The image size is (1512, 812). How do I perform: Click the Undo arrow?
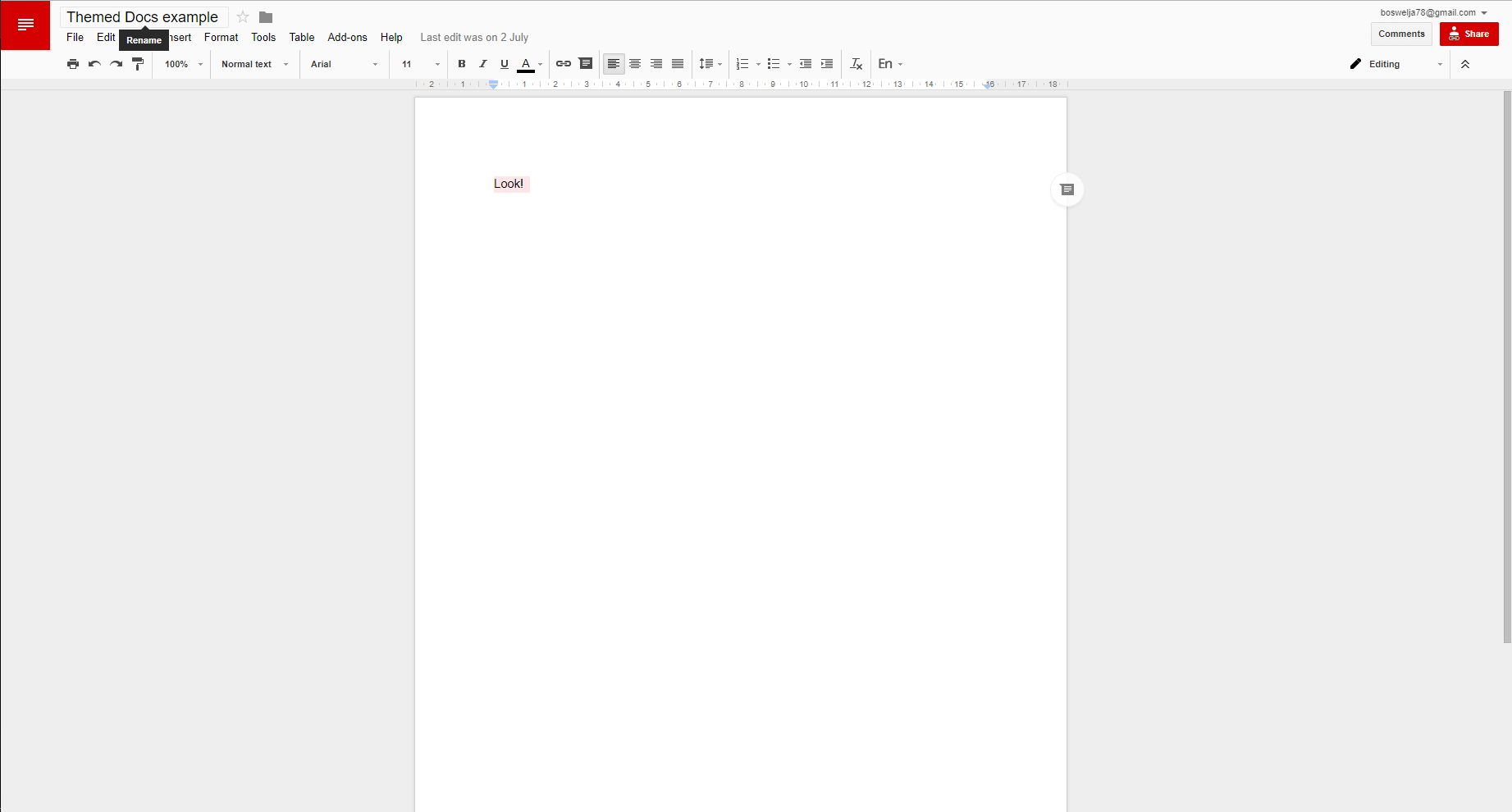[94, 64]
